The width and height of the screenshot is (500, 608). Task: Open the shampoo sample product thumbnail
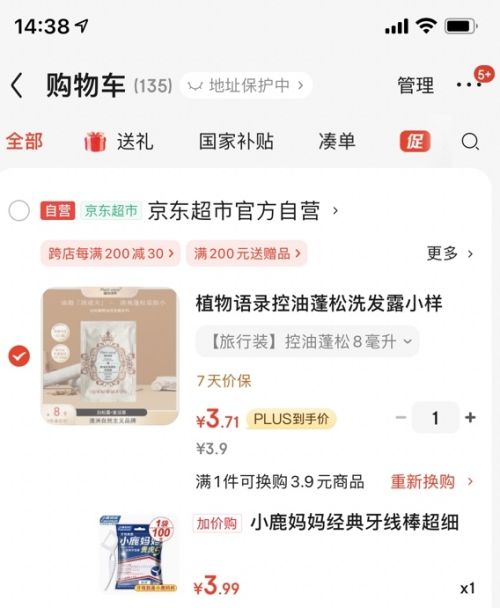coord(110,356)
